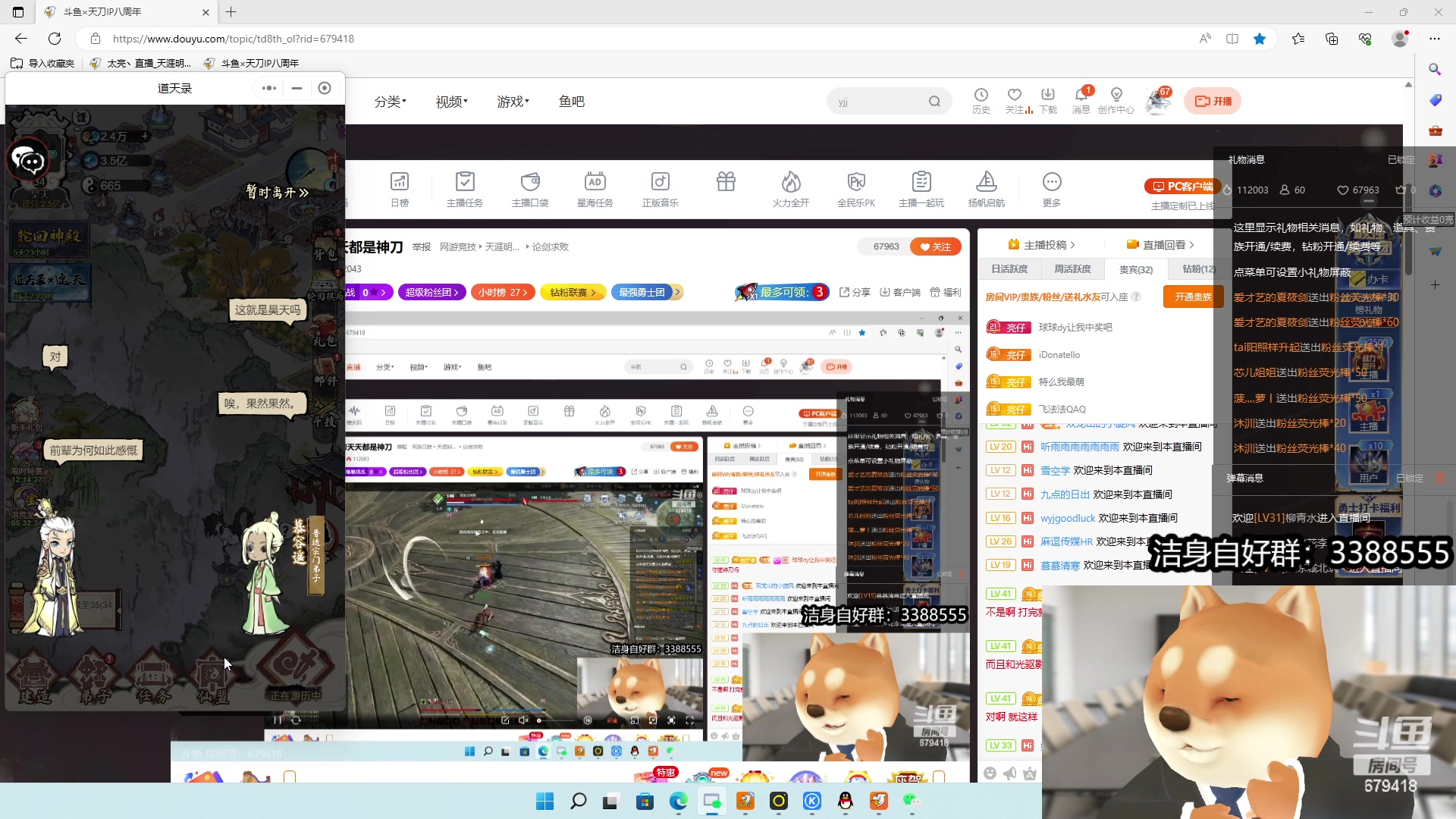Click the target icon in 道天录 title bar

click(325, 88)
